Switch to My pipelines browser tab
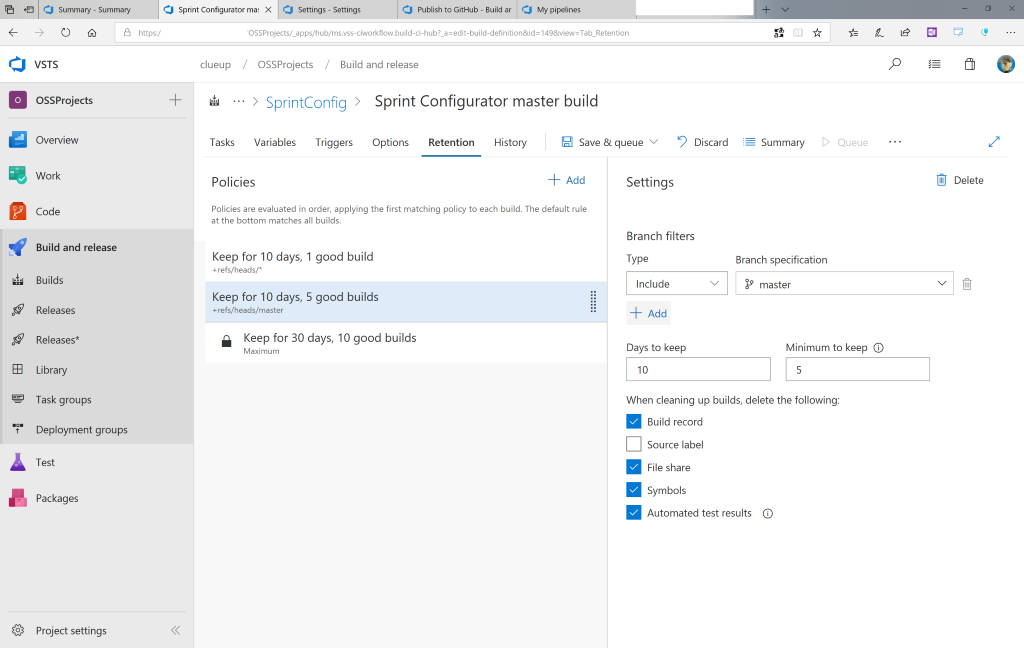This screenshot has width=1024, height=648. pyautogui.click(x=576, y=9)
